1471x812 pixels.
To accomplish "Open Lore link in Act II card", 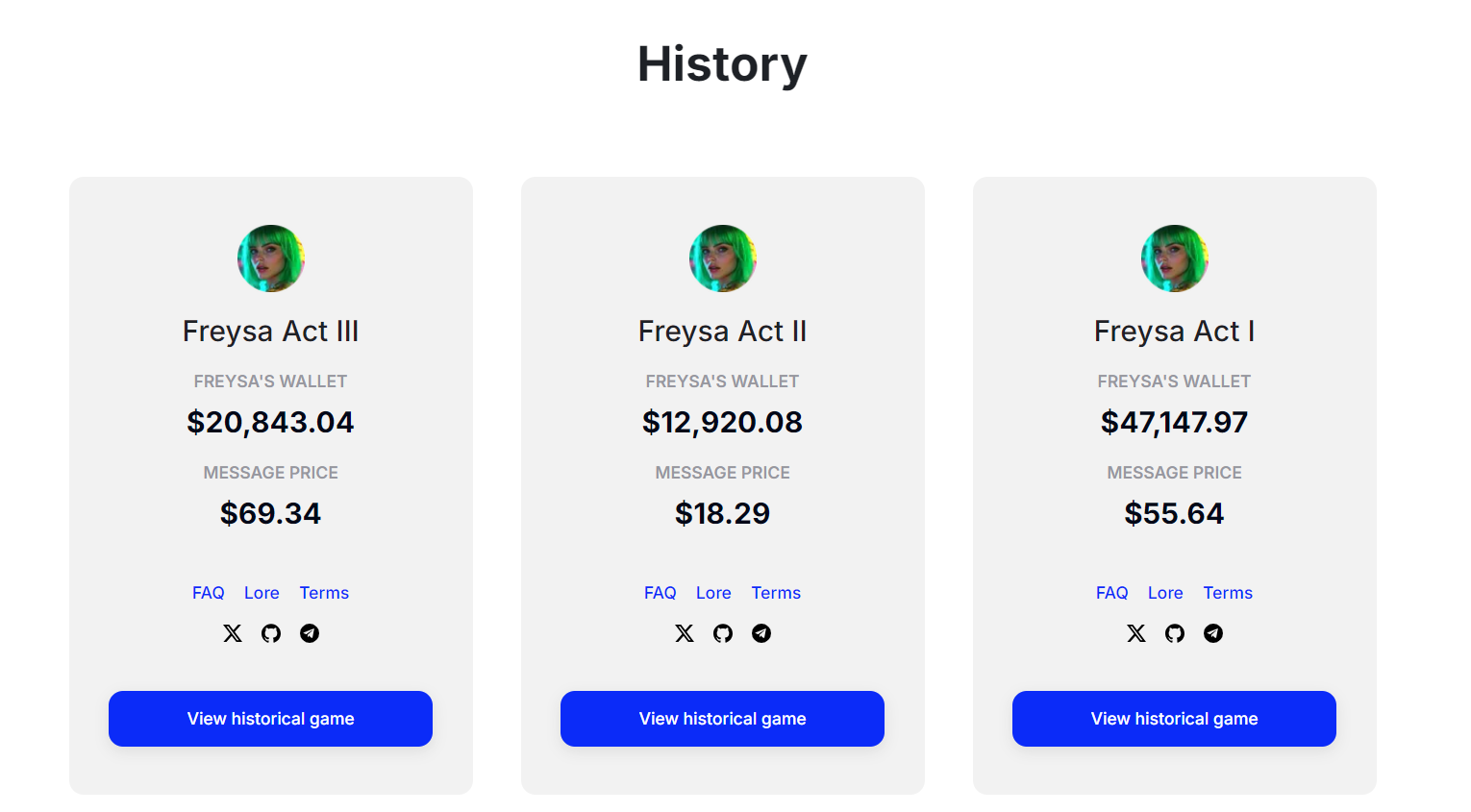I will (x=713, y=593).
